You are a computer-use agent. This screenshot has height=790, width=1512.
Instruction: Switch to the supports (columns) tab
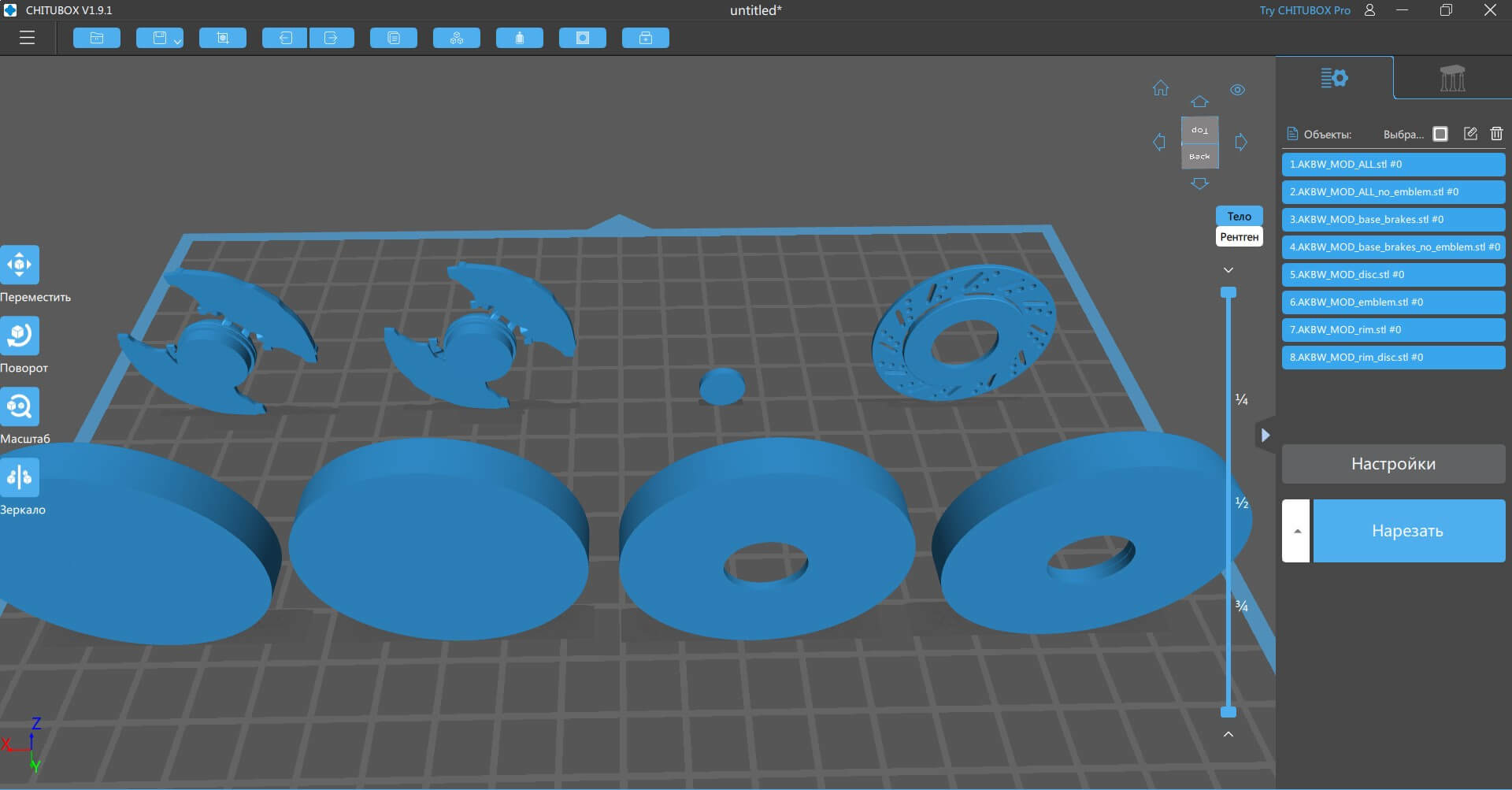1452,78
